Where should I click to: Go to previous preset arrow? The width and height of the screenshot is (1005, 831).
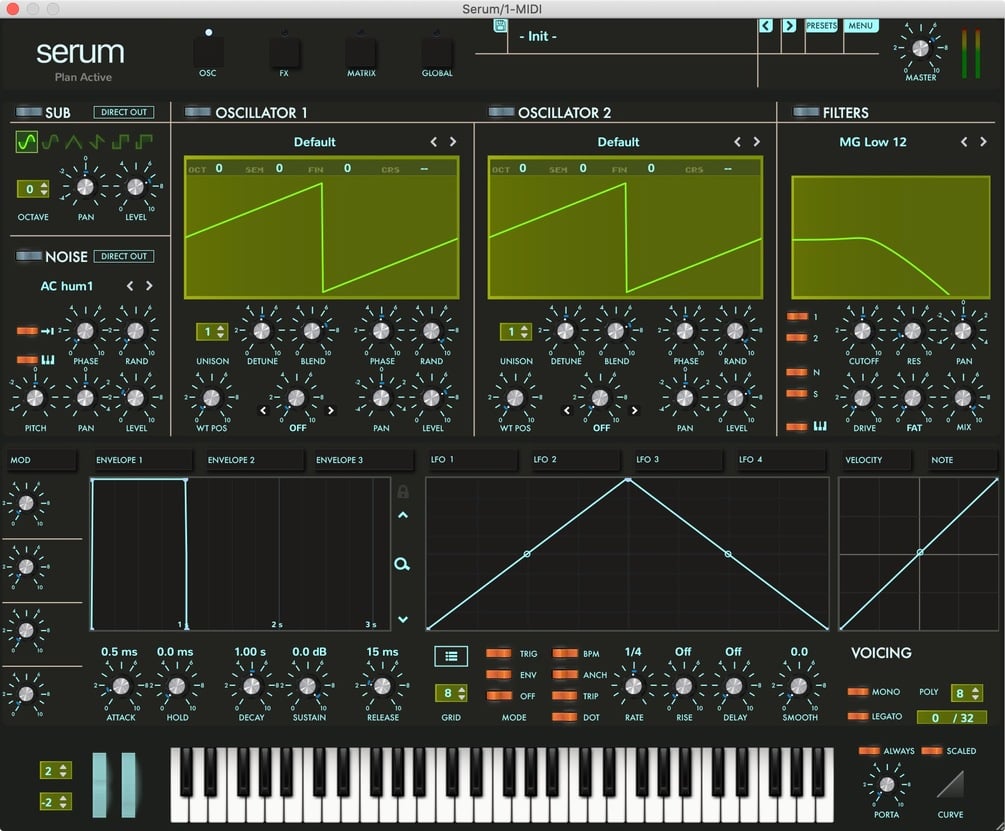coord(766,26)
